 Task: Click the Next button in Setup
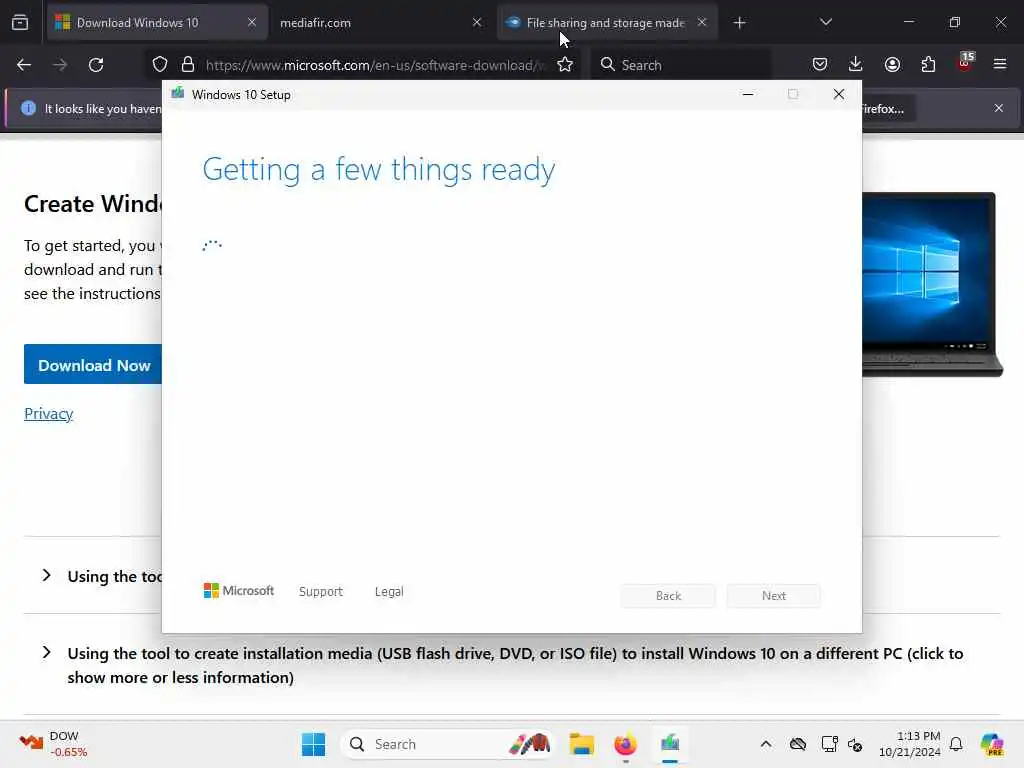click(x=774, y=596)
